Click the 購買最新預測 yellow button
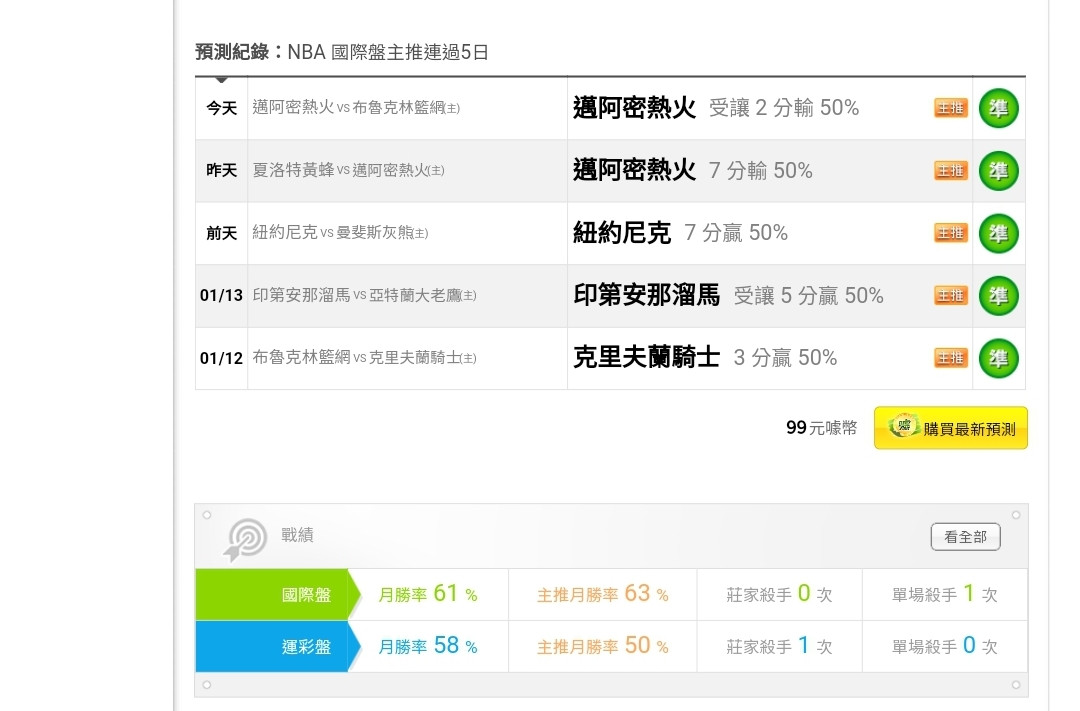This screenshot has height=711, width=1080. (951, 428)
